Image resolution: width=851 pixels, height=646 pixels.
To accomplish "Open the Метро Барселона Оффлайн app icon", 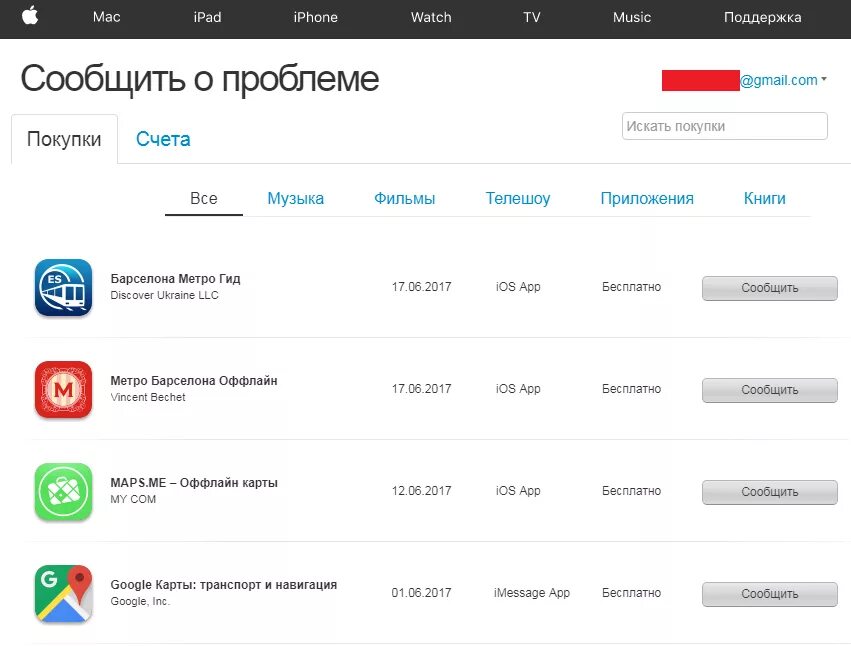I will pos(63,389).
